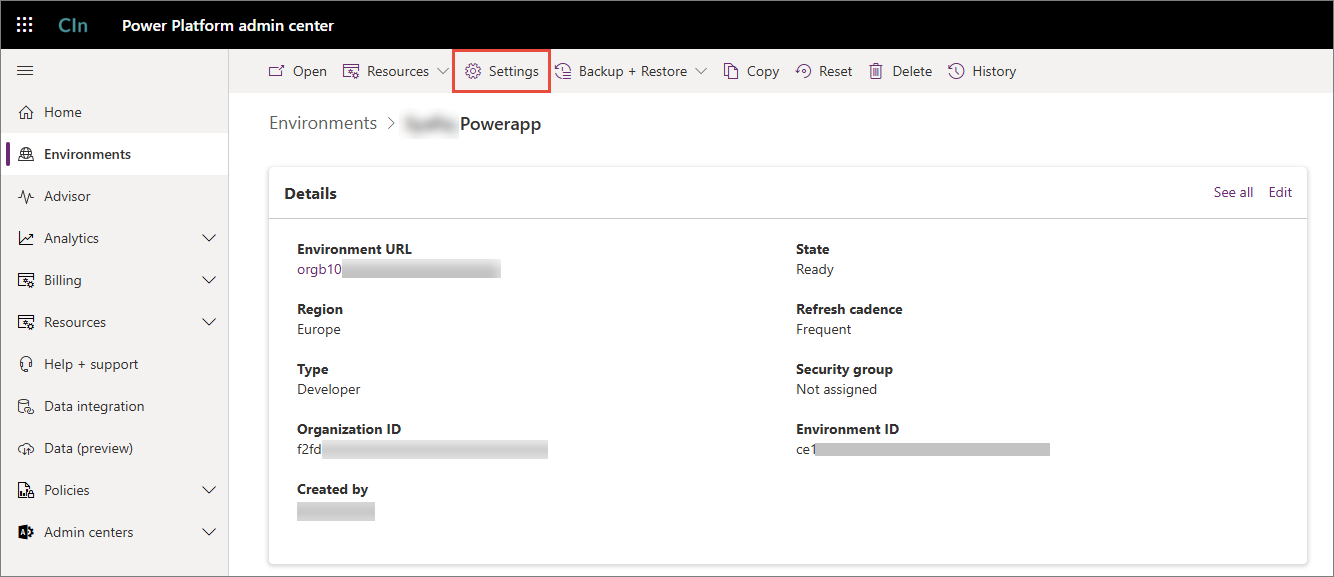Click the Settings gear icon
1334x577 pixels.
click(x=473, y=71)
